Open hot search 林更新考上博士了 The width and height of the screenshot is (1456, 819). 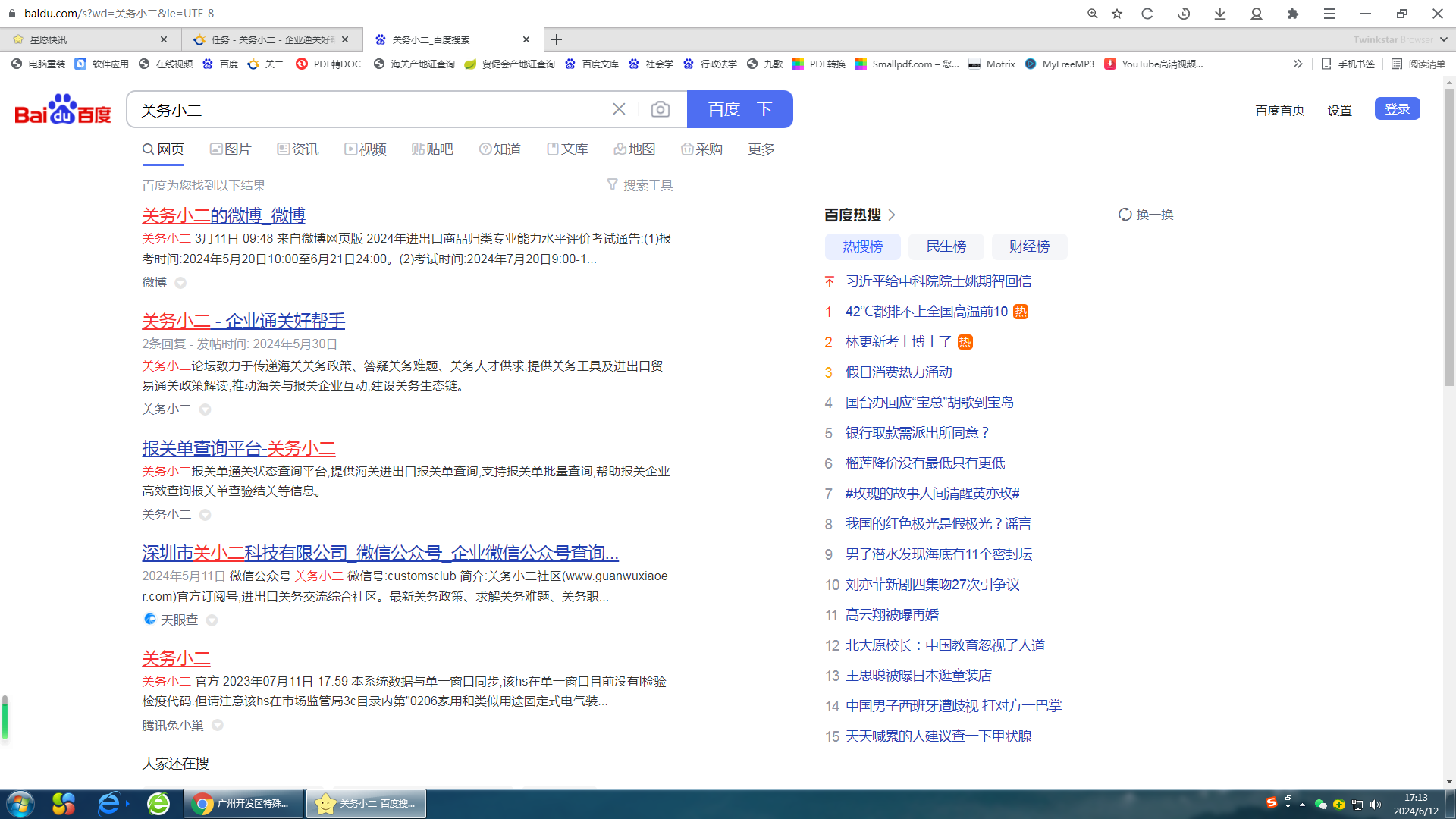[x=899, y=342]
